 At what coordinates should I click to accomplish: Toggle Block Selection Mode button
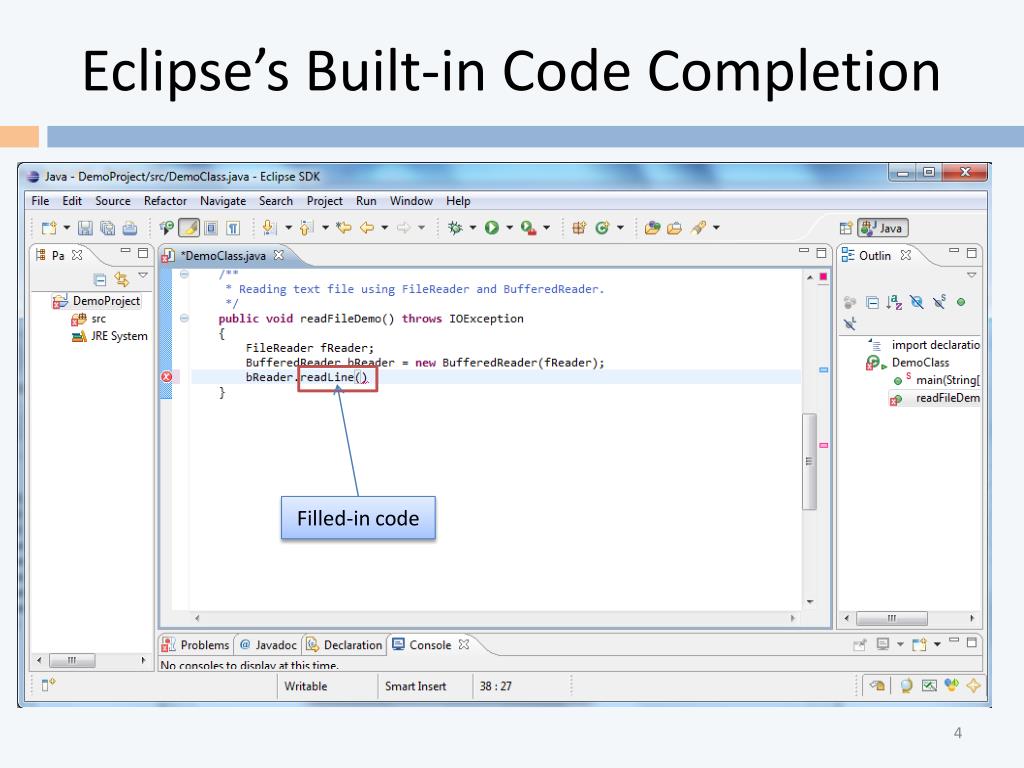pyautogui.click(x=211, y=228)
